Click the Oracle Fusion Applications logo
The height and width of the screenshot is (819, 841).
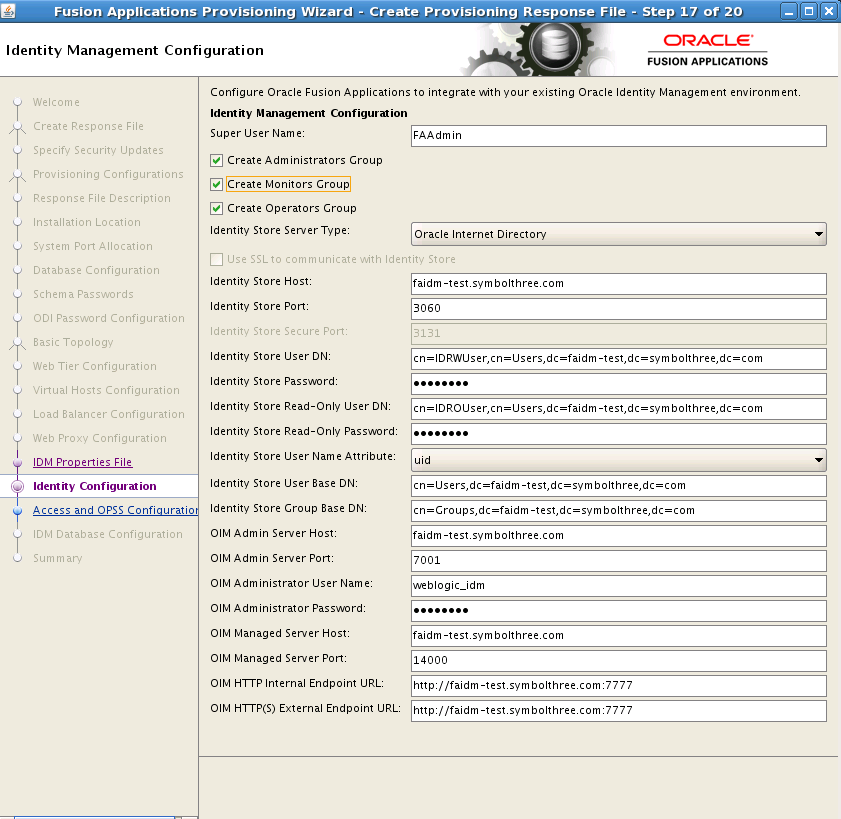[x=707, y=48]
